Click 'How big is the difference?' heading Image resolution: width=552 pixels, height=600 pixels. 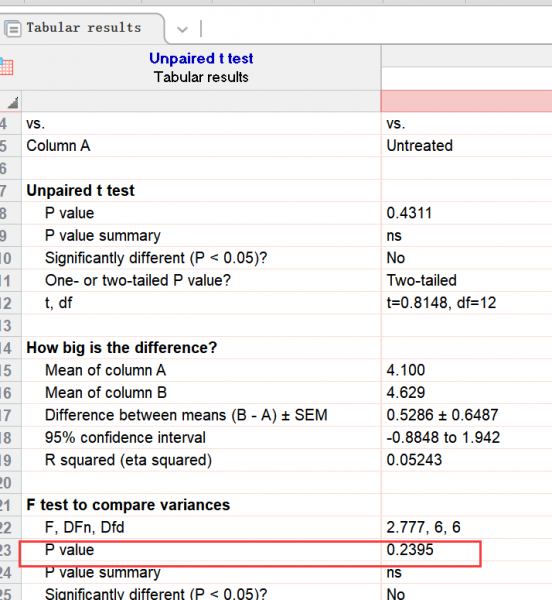(122, 348)
